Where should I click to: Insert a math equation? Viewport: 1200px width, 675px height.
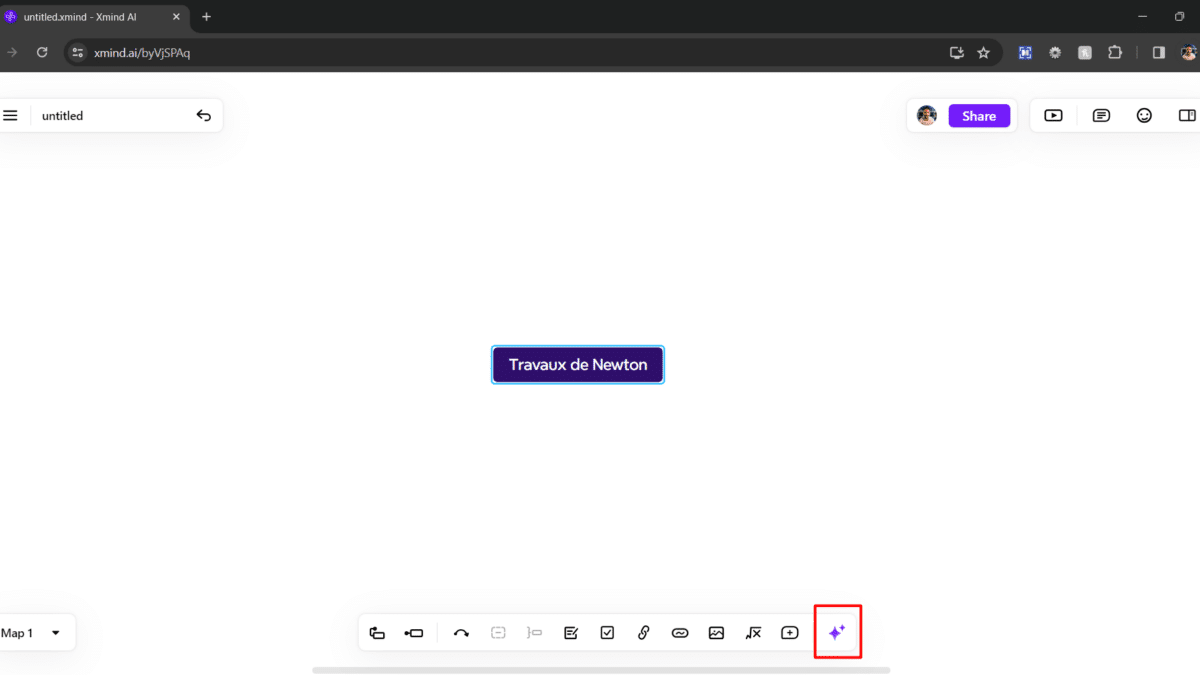point(753,633)
